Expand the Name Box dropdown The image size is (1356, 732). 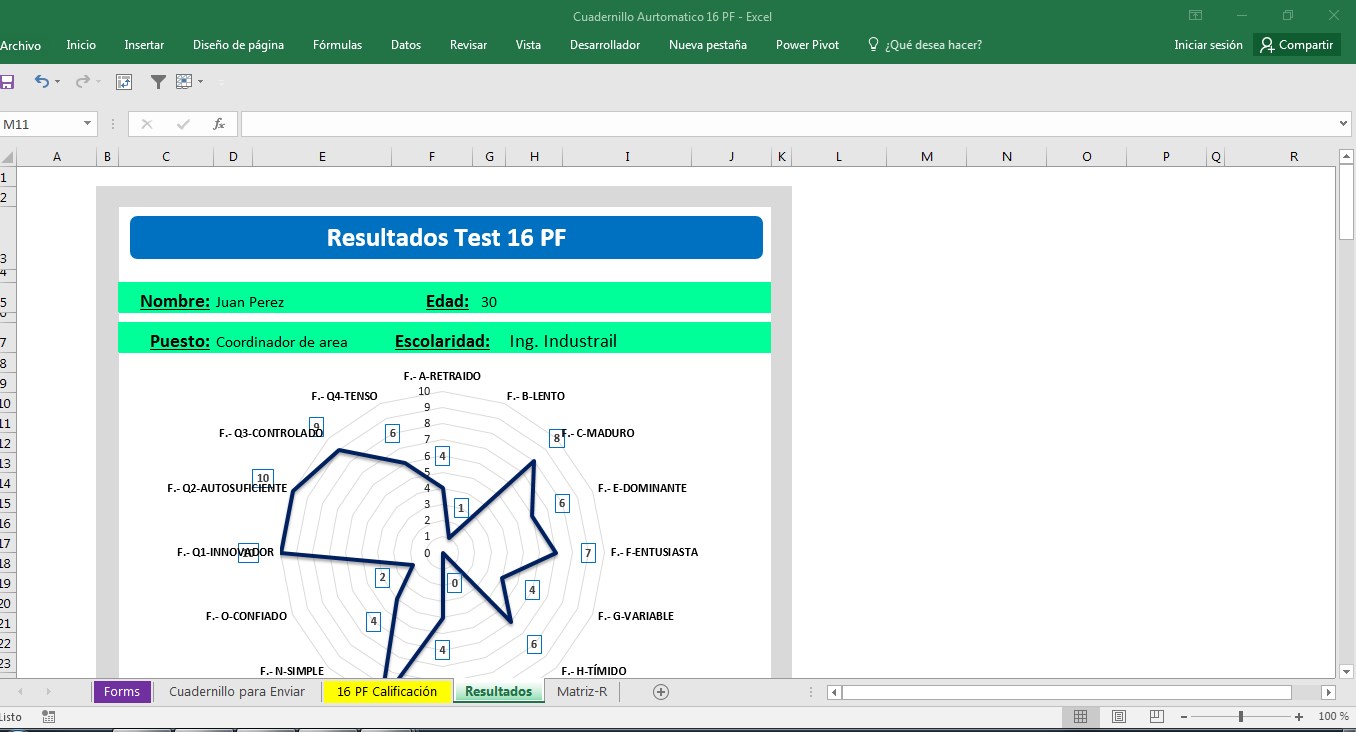(x=88, y=124)
